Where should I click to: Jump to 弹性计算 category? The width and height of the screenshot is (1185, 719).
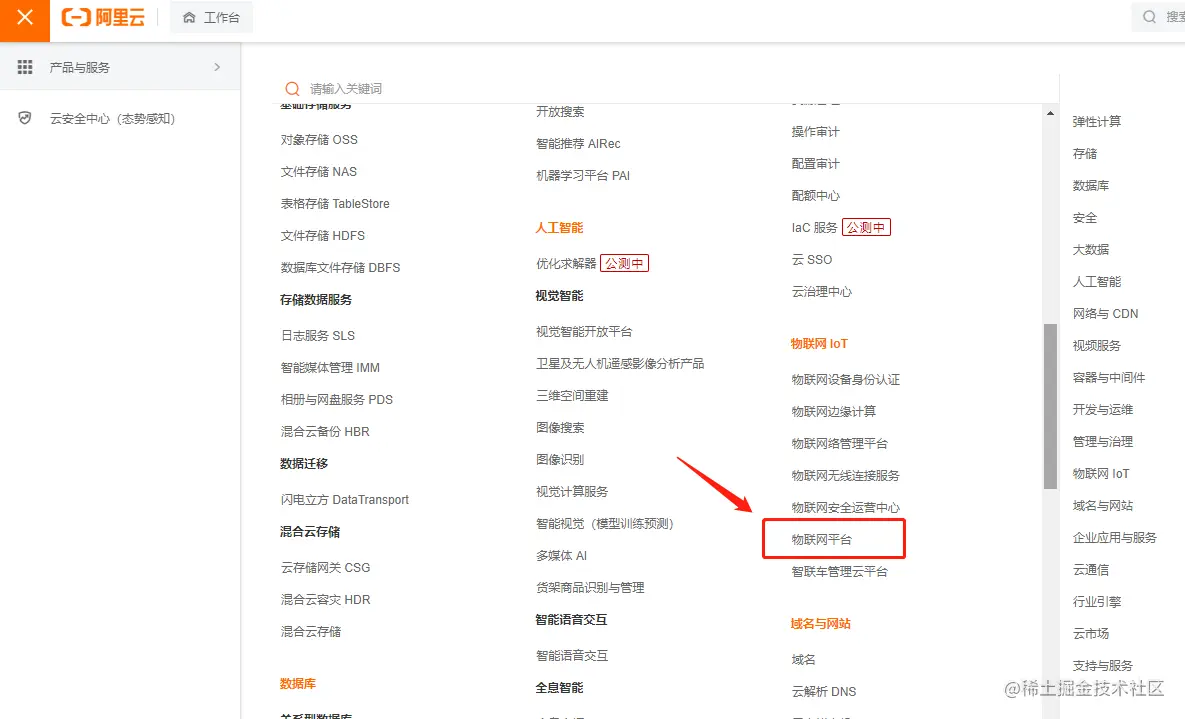[x=1097, y=122]
